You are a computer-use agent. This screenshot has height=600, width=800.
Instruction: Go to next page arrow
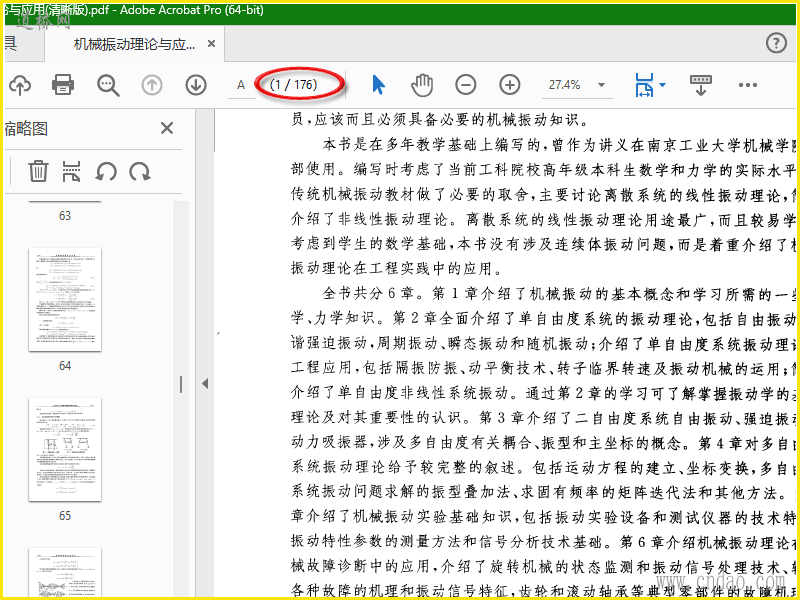point(196,85)
